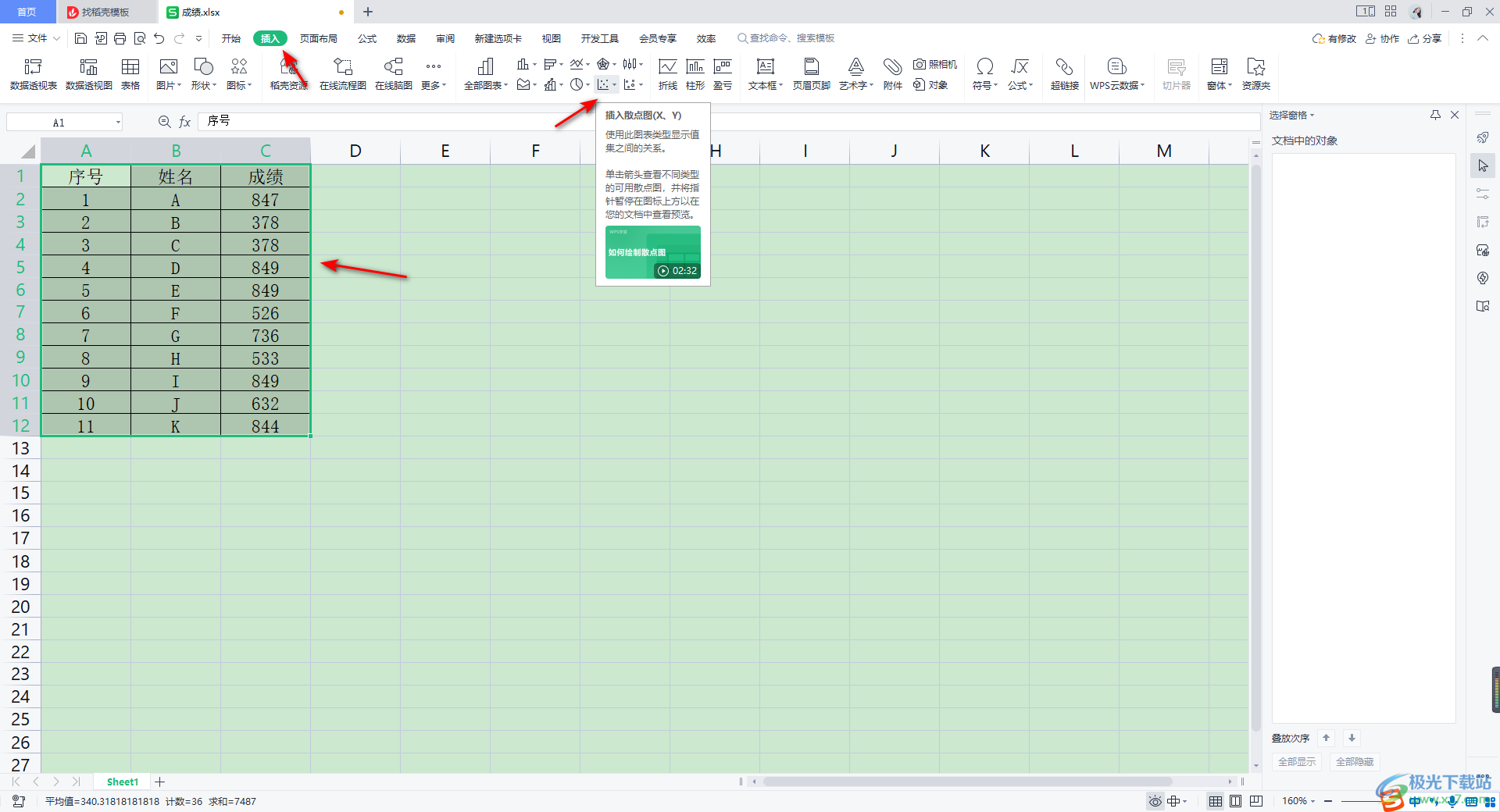
Task: Open 在线流程图 online flowchart
Action: (342, 74)
